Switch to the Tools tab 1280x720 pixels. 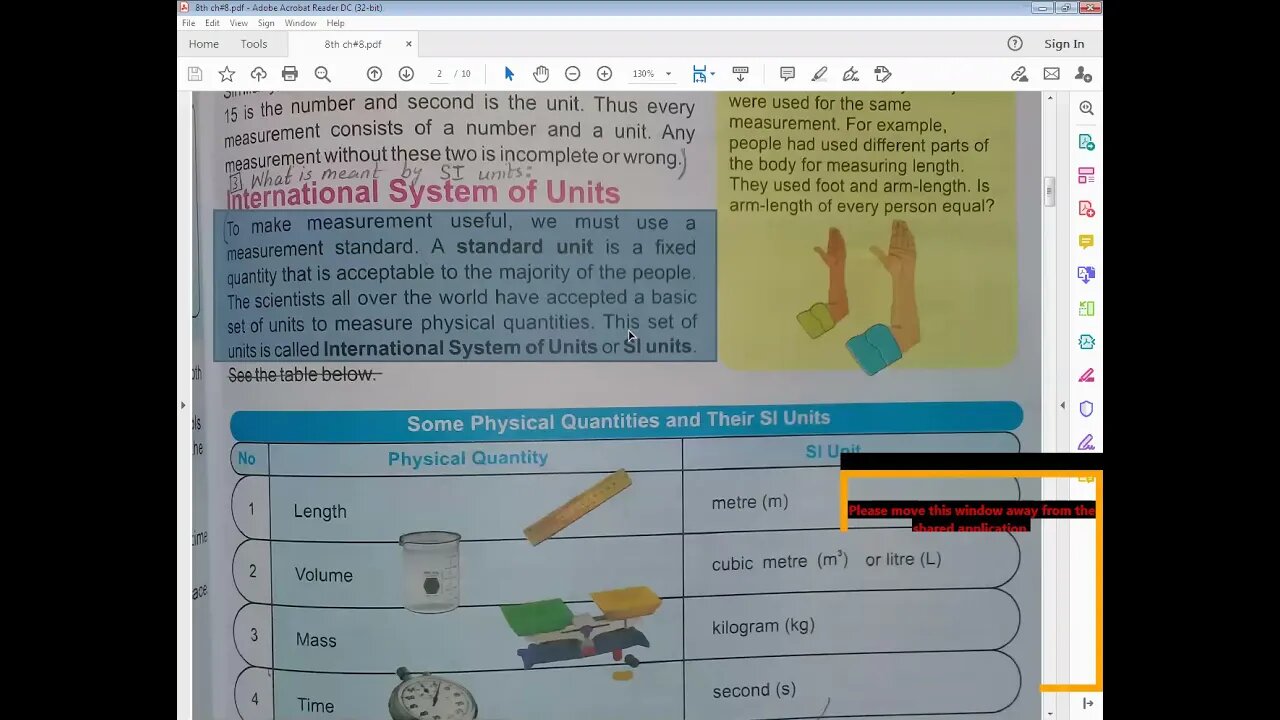click(254, 44)
